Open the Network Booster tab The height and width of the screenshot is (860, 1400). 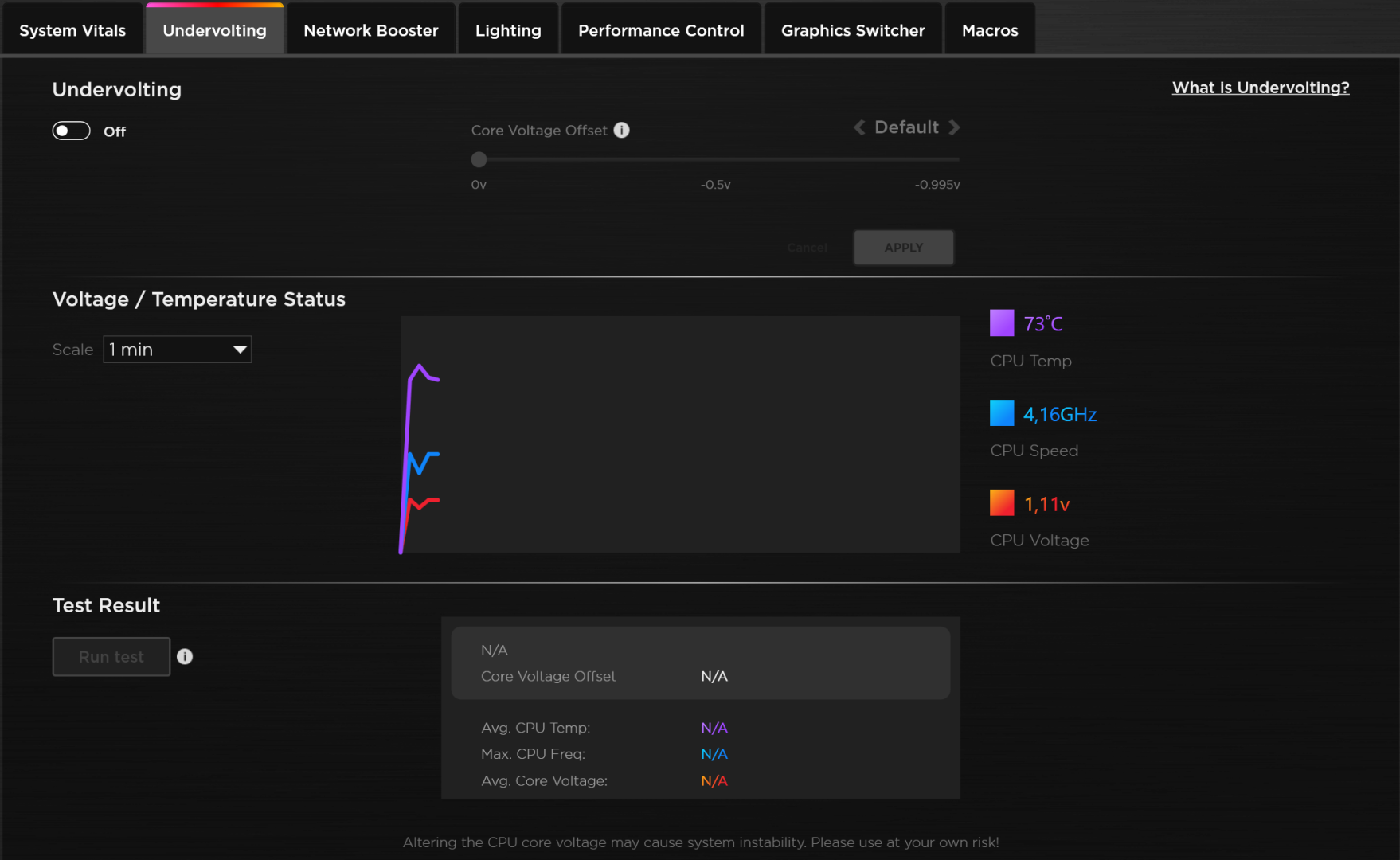coord(371,30)
